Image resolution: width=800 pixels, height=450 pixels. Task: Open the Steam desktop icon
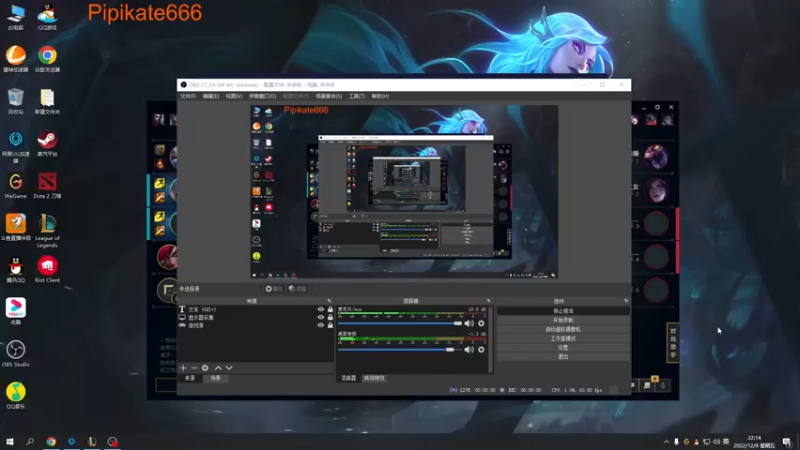point(47,143)
